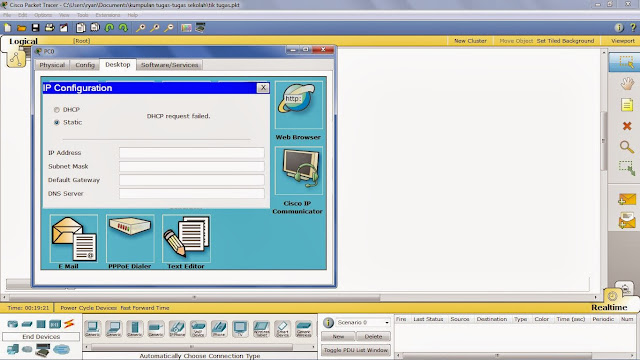Screen dimensions: 640x360
Task: Click the Paste toolbar icon
Action: [95, 28]
